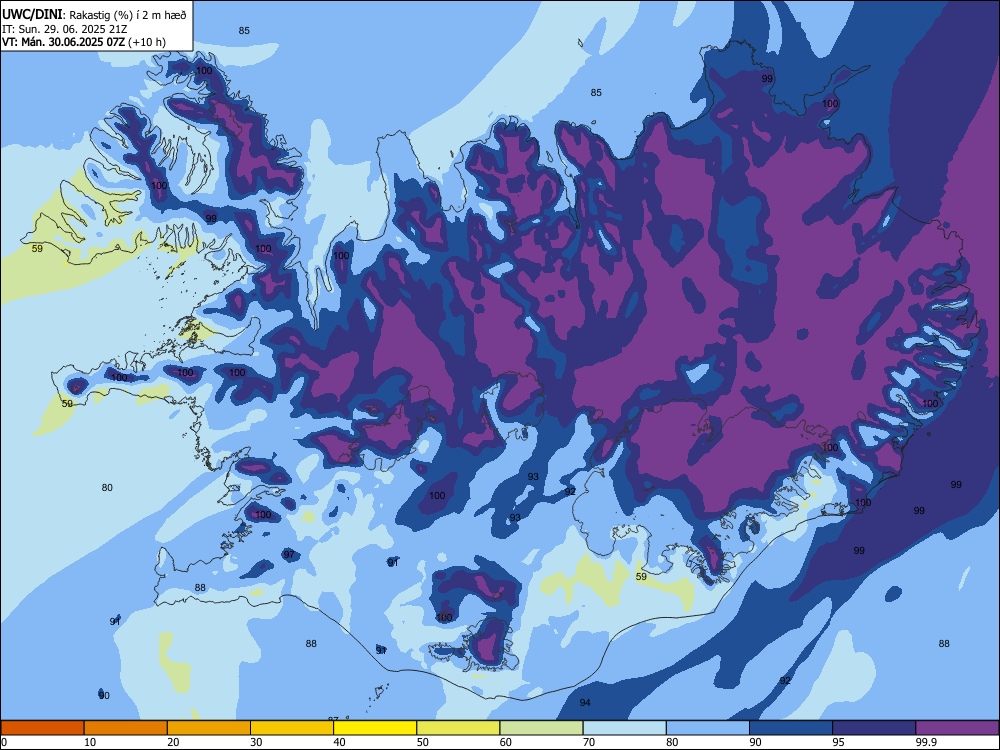Click the '99.9' legend scale label
The image size is (1000, 750).
pos(926,742)
